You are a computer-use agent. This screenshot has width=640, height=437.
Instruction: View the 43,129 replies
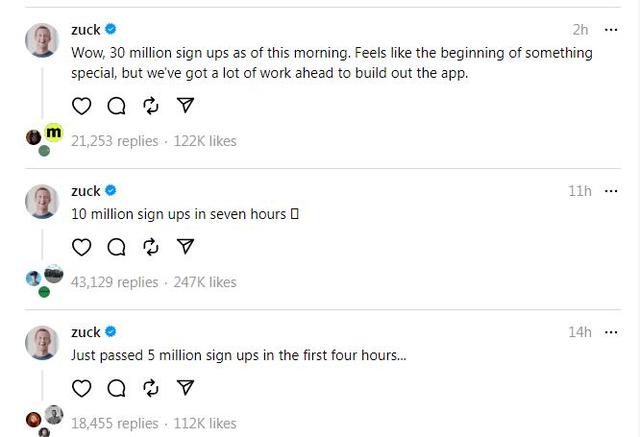point(114,282)
